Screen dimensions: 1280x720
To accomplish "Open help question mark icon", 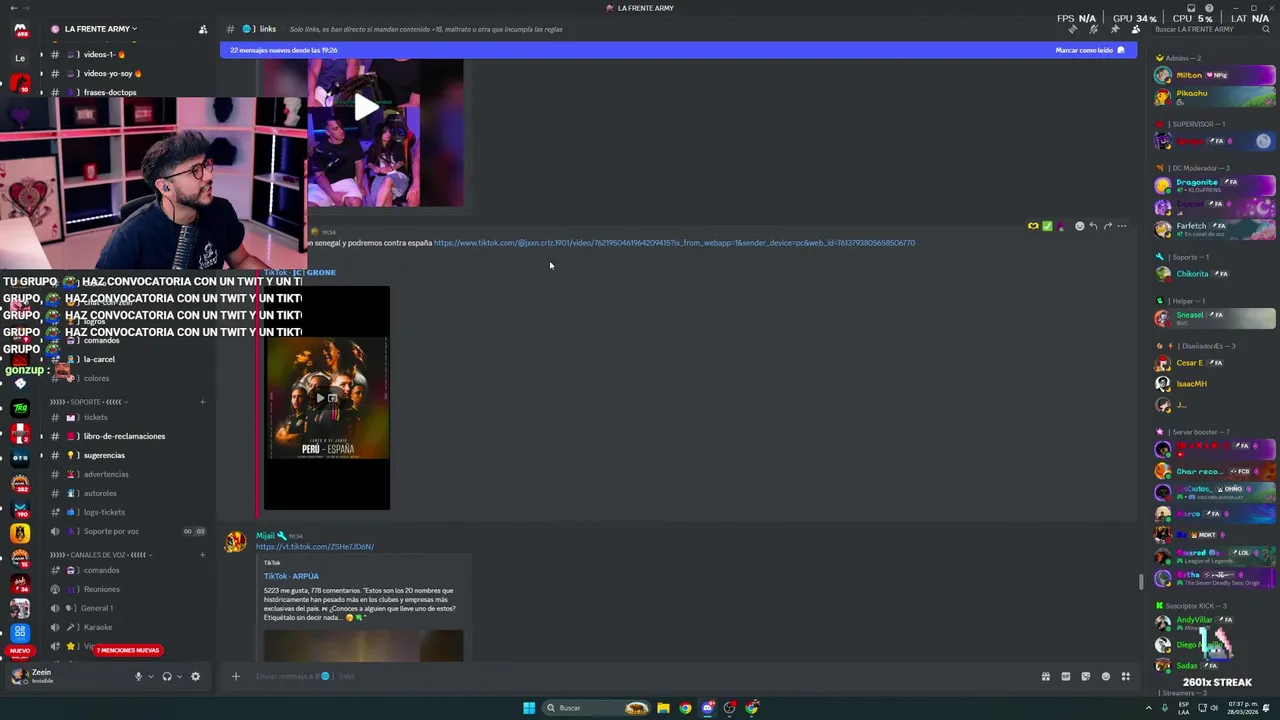I will 1209,8.
